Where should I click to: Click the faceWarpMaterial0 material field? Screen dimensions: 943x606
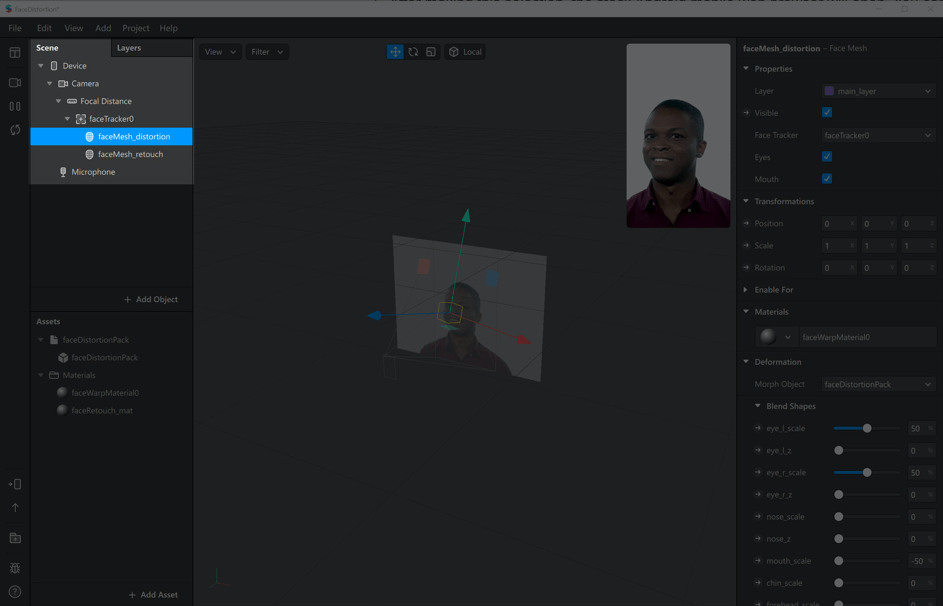point(867,337)
